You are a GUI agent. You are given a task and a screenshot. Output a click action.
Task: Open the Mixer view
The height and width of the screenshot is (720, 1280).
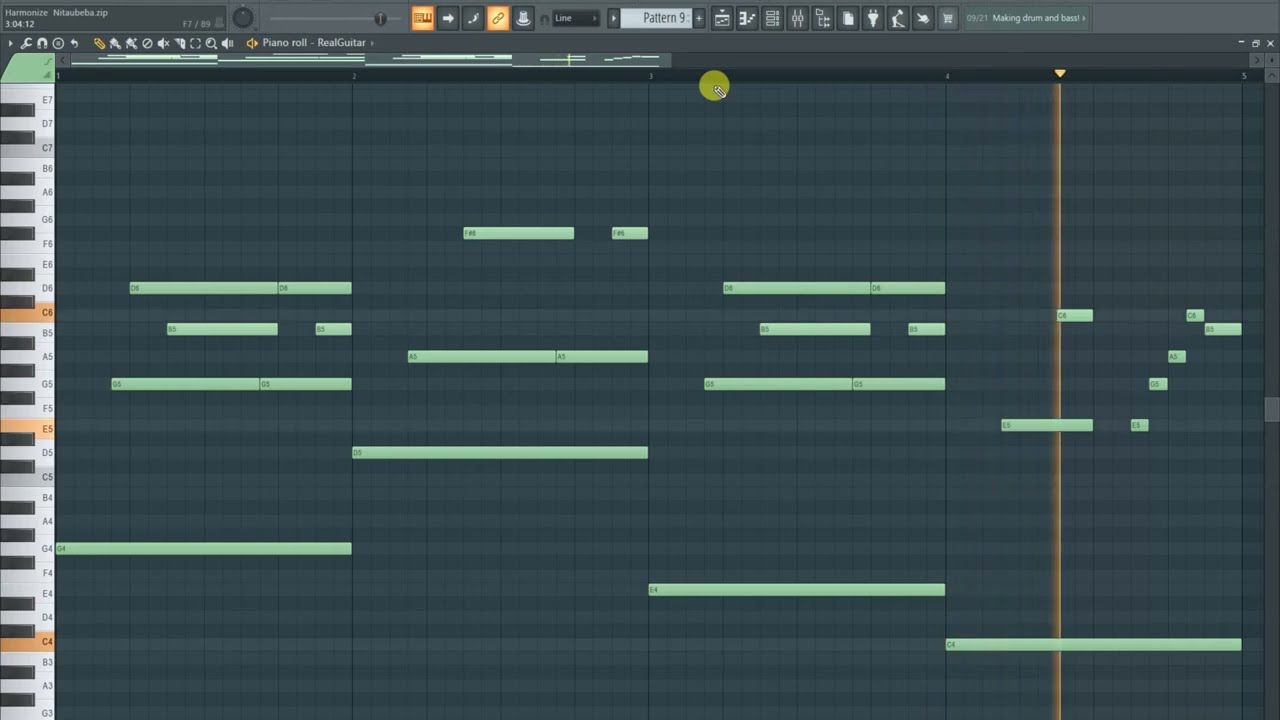(797, 18)
